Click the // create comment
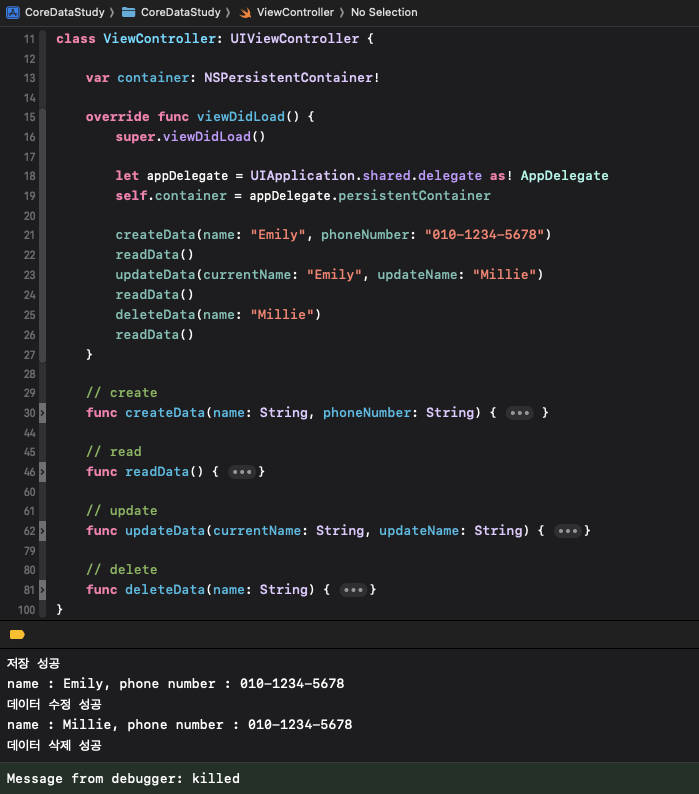The image size is (699, 794). pyautogui.click(x=122, y=393)
